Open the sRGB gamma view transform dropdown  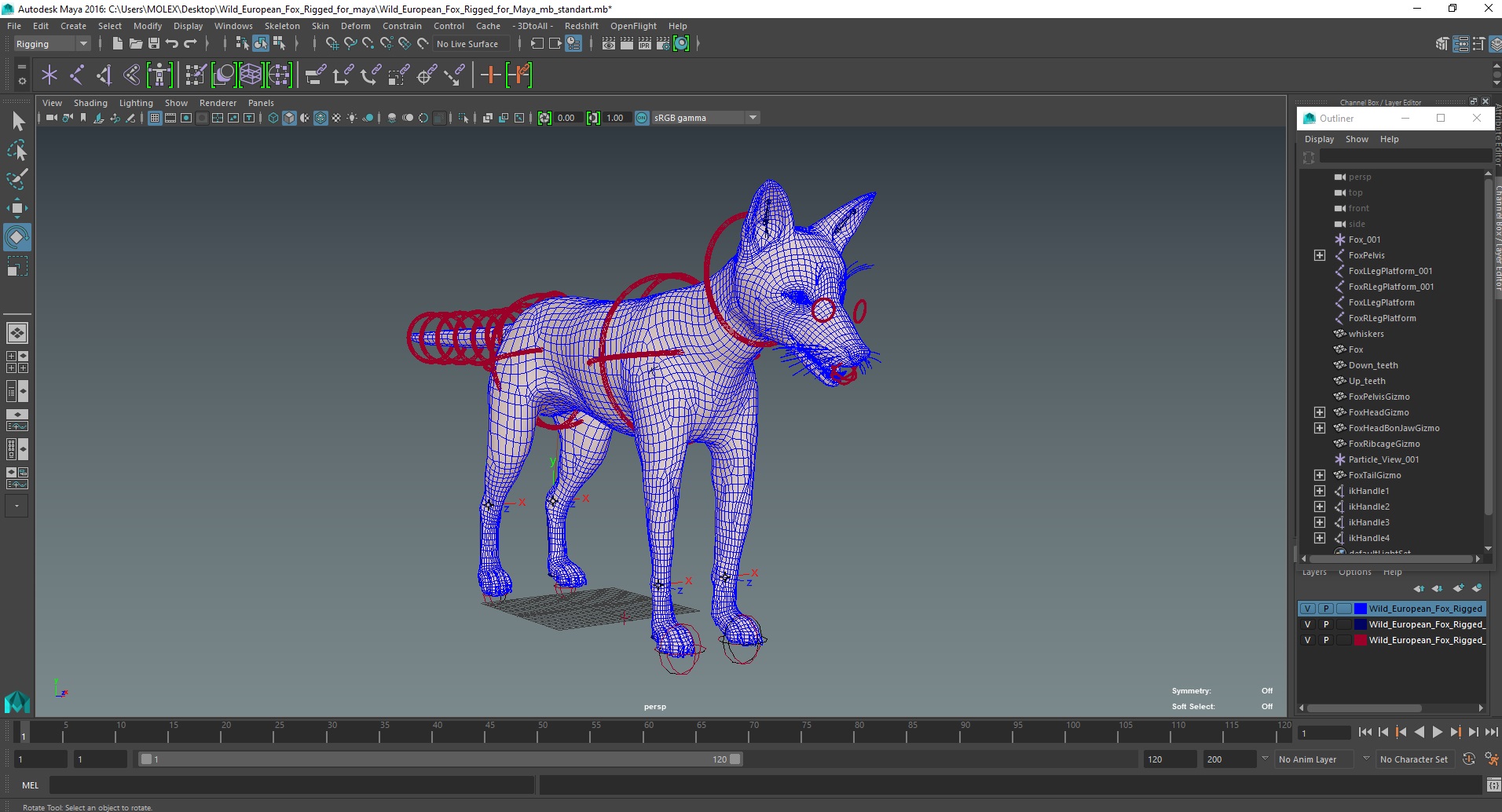coord(705,118)
